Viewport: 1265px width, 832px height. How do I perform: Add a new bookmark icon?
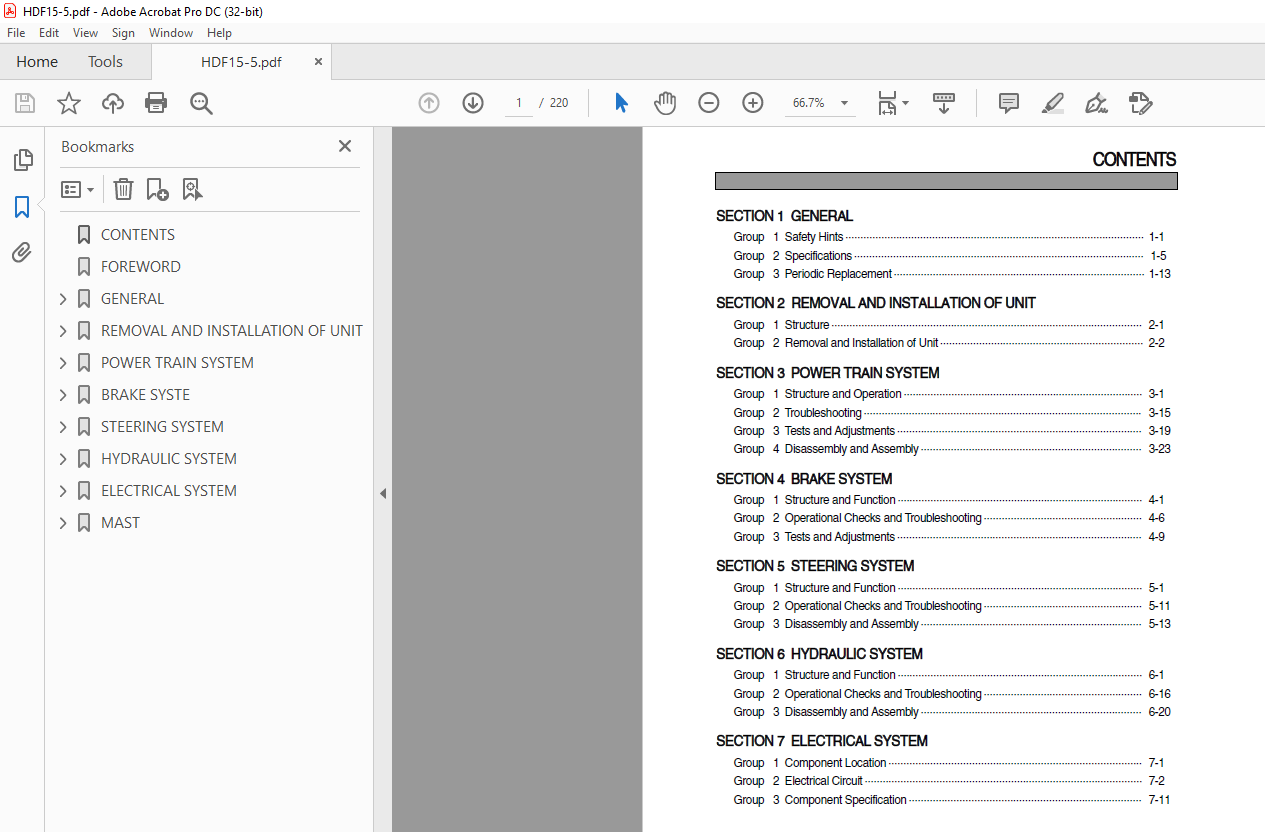pos(157,189)
